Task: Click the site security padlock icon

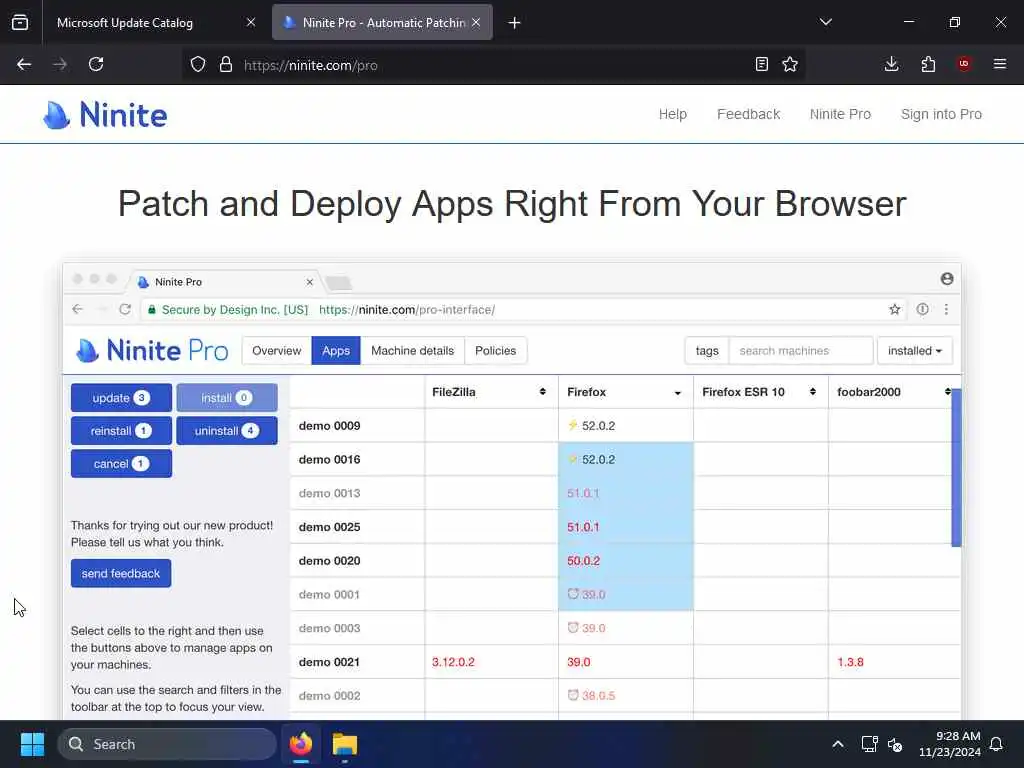Action: (x=226, y=65)
